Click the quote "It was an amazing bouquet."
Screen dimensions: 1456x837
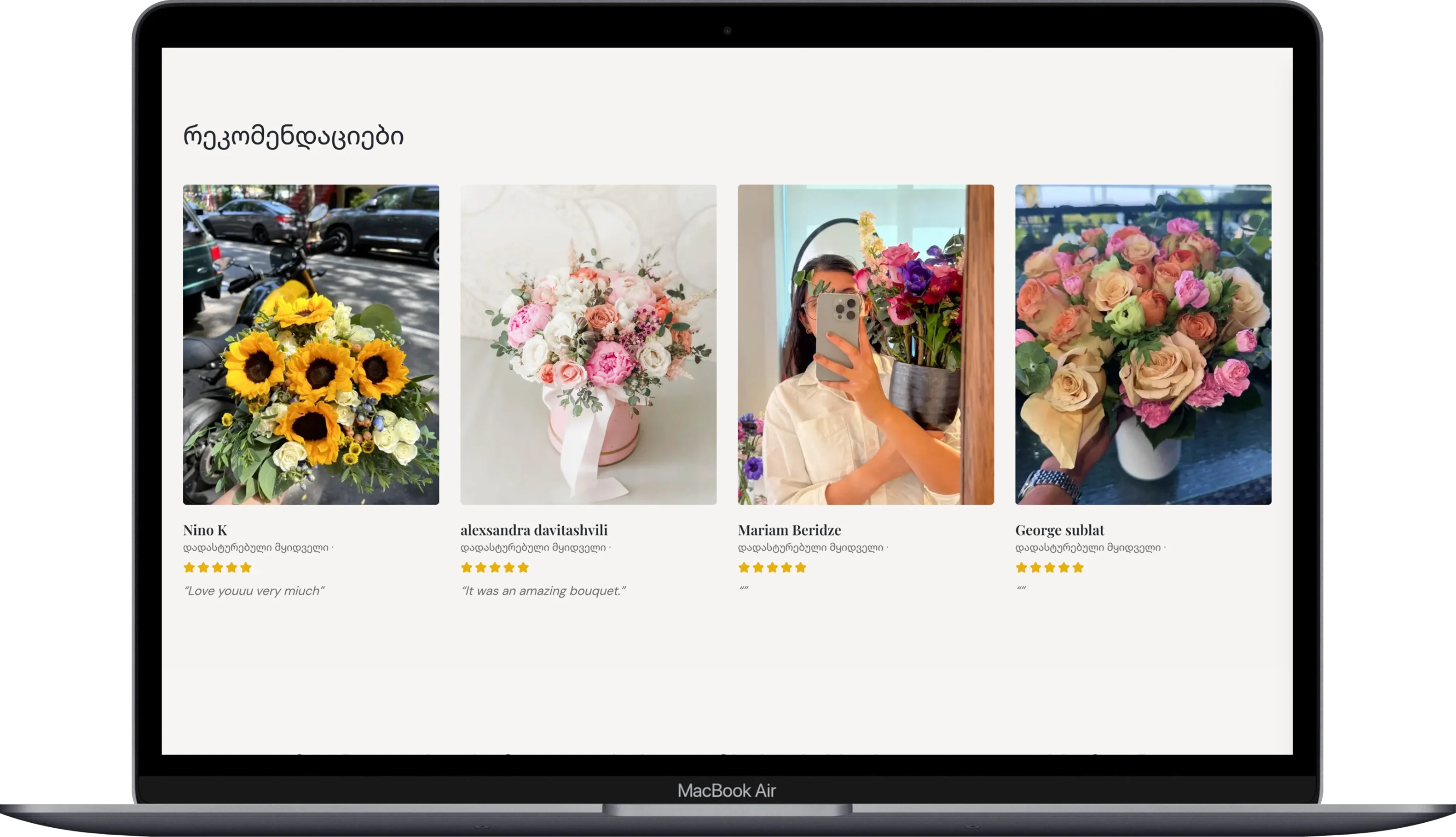pos(543,591)
